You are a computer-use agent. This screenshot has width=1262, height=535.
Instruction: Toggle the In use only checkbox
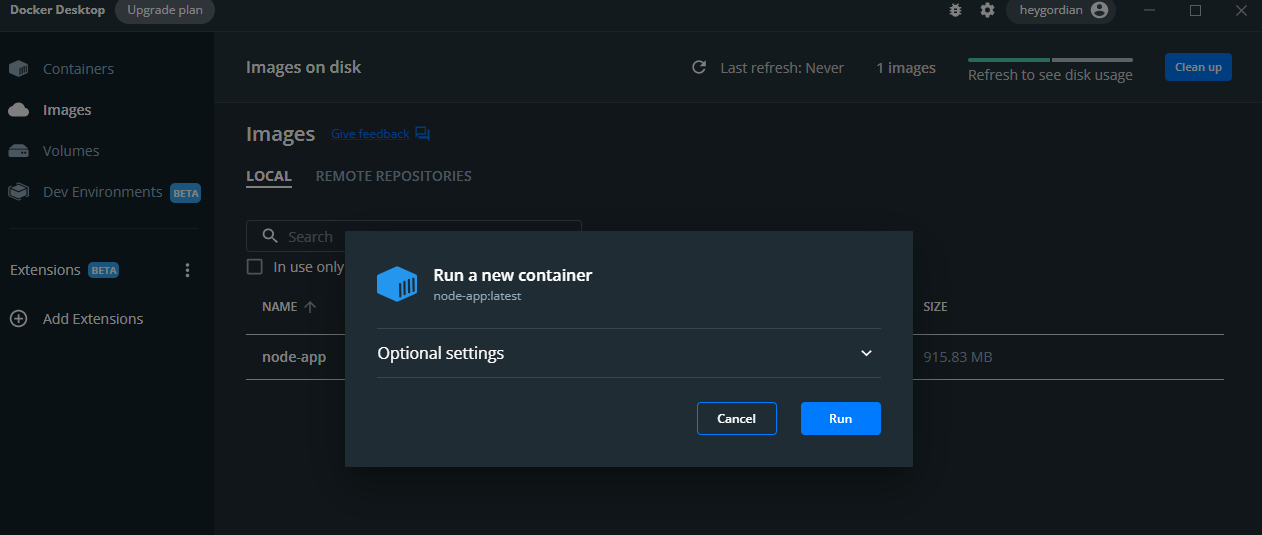[255, 267]
